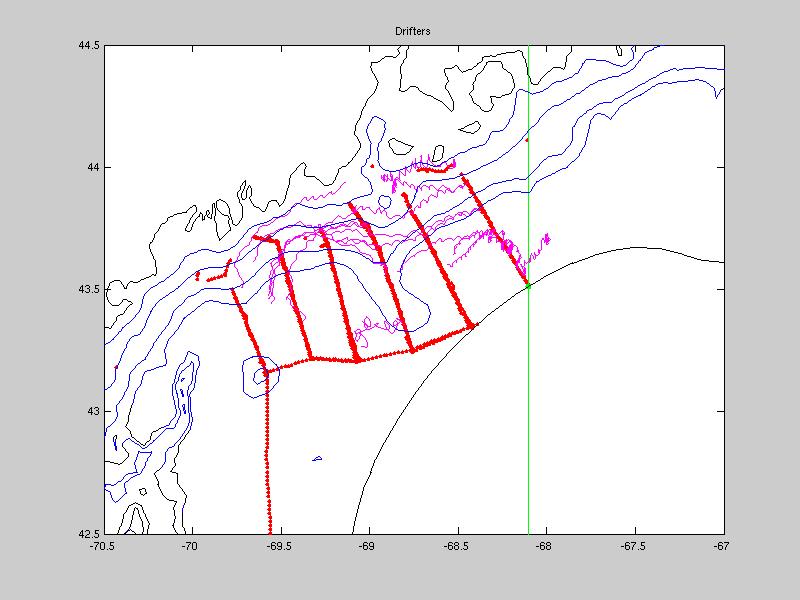The height and width of the screenshot is (600, 800).
Task: Click the 42.5 label on the vertical axis
Action: pos(89,533)
